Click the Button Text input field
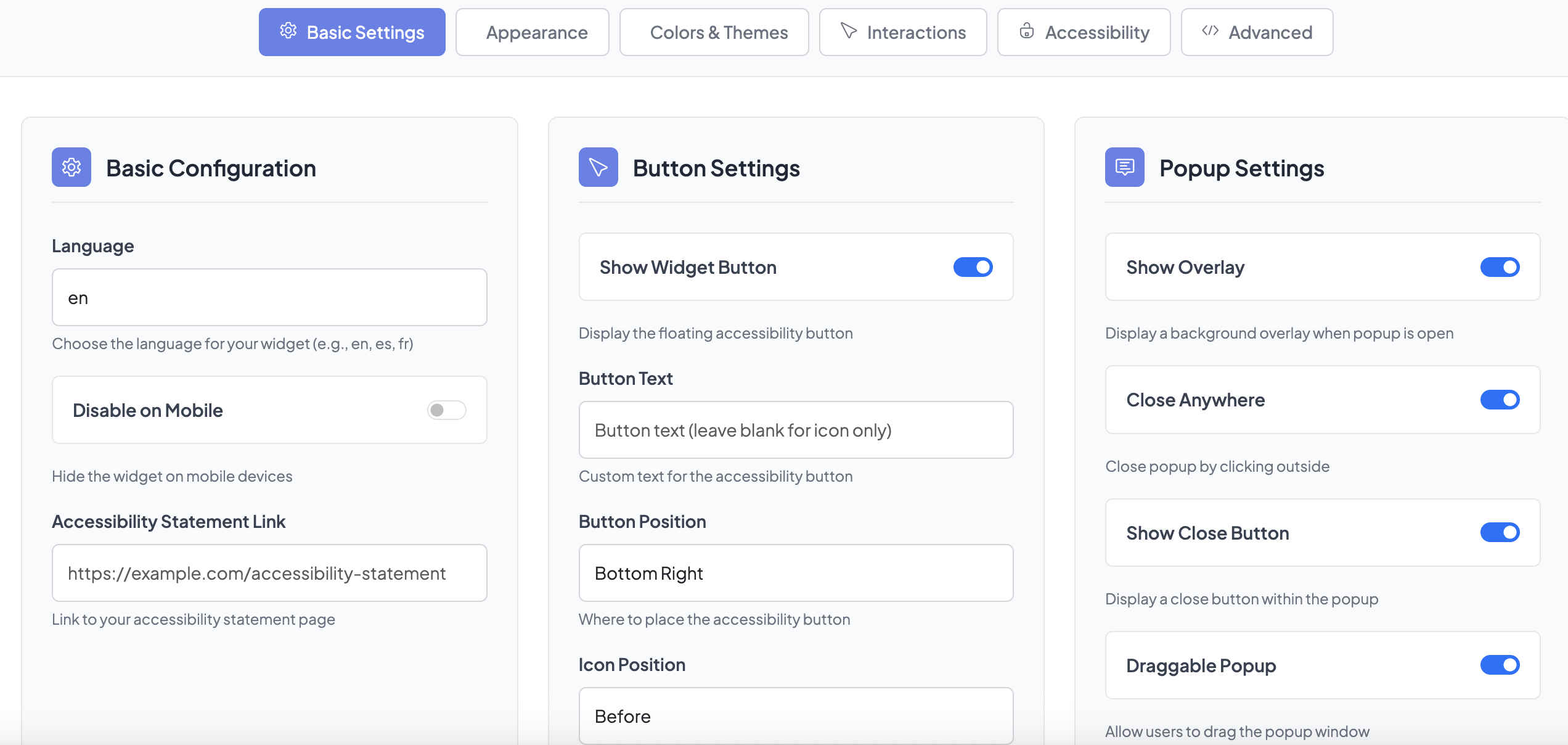This screenshot has width=1568, height=745. [795, 430]
